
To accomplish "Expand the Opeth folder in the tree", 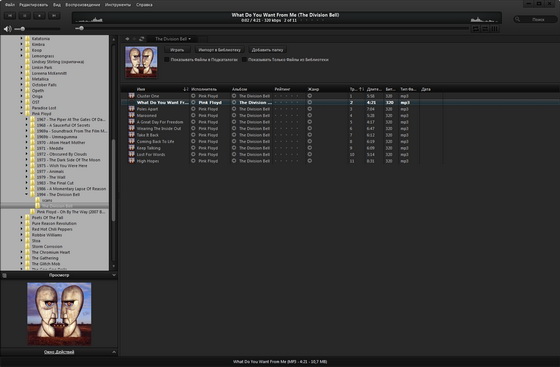I will click(x=21, y=90).
